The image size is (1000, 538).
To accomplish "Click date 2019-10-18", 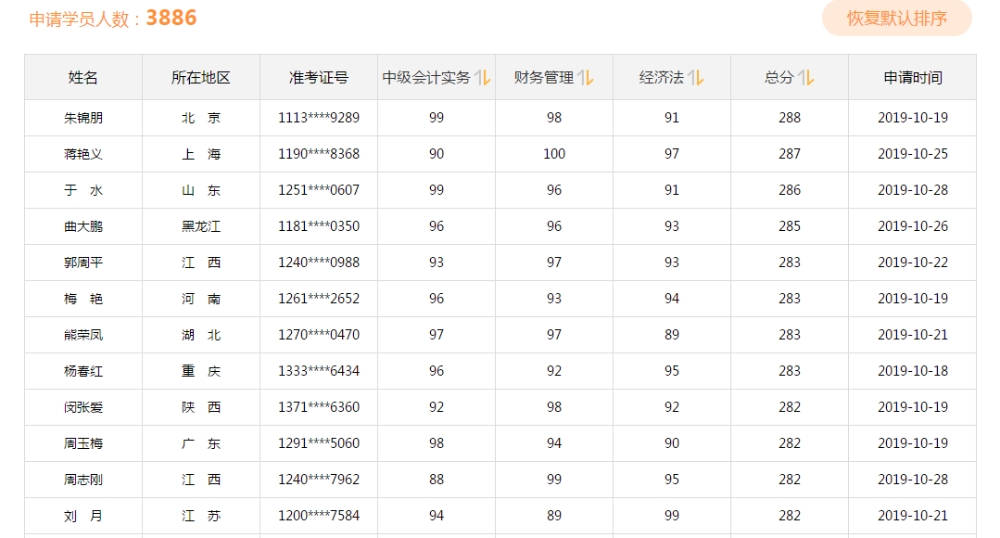I will [x=913, y=371].
